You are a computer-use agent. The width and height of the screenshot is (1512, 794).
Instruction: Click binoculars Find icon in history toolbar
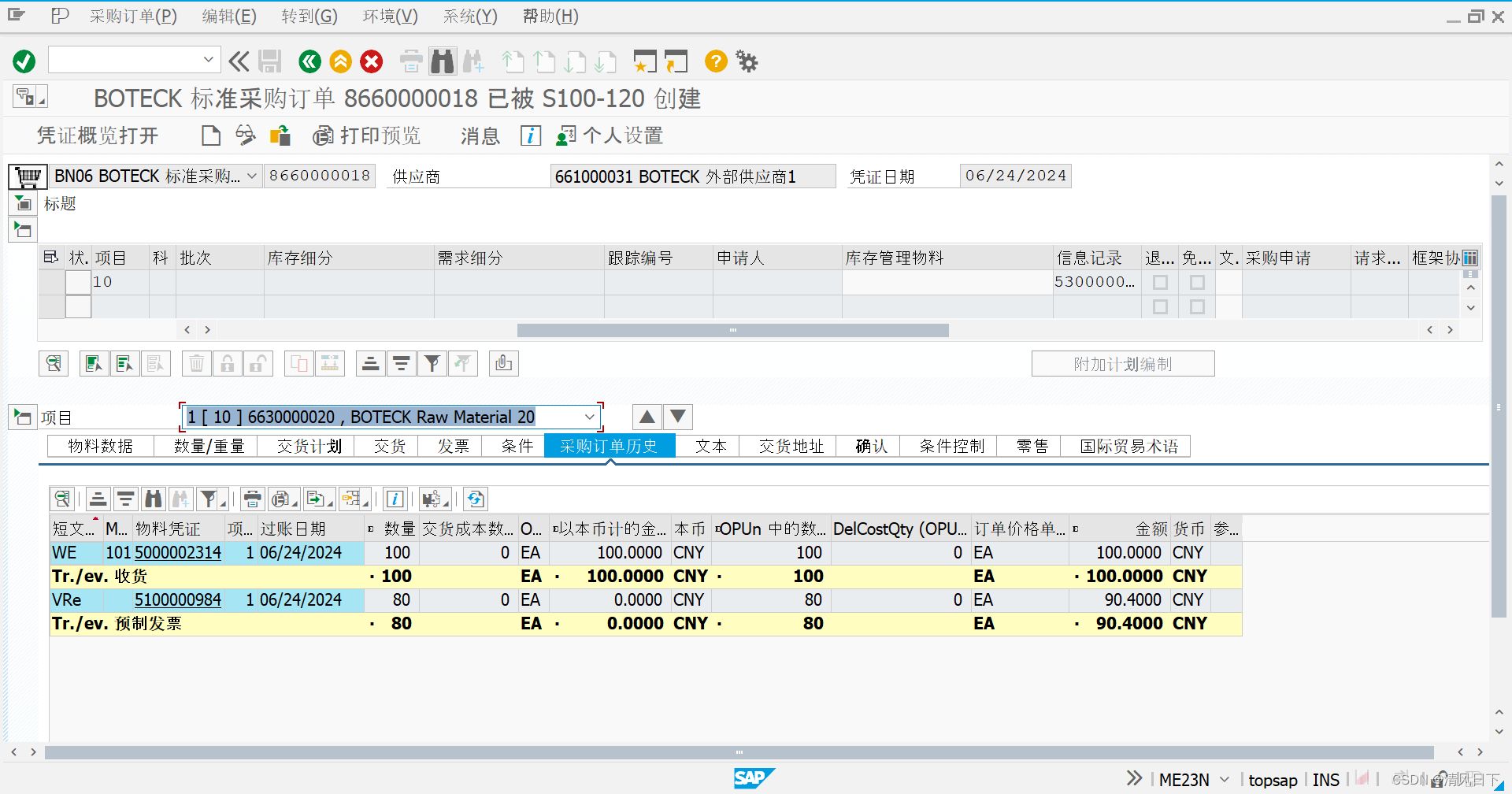click(154, 499)
